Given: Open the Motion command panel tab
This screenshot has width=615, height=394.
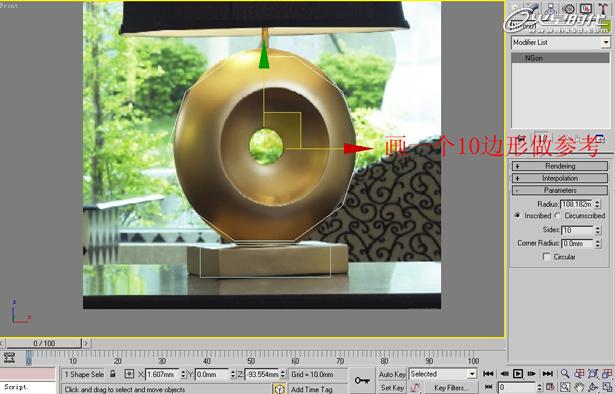Looking at the screenshot, I should [x=568, y=9].
